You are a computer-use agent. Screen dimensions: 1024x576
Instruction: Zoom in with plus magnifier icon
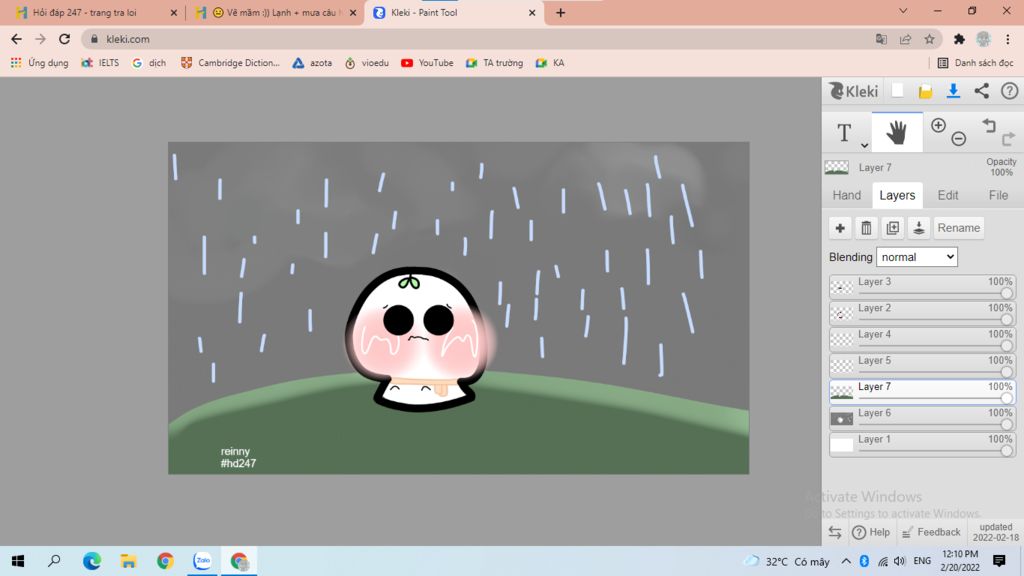pyautogui.click(x=938, y=125)
